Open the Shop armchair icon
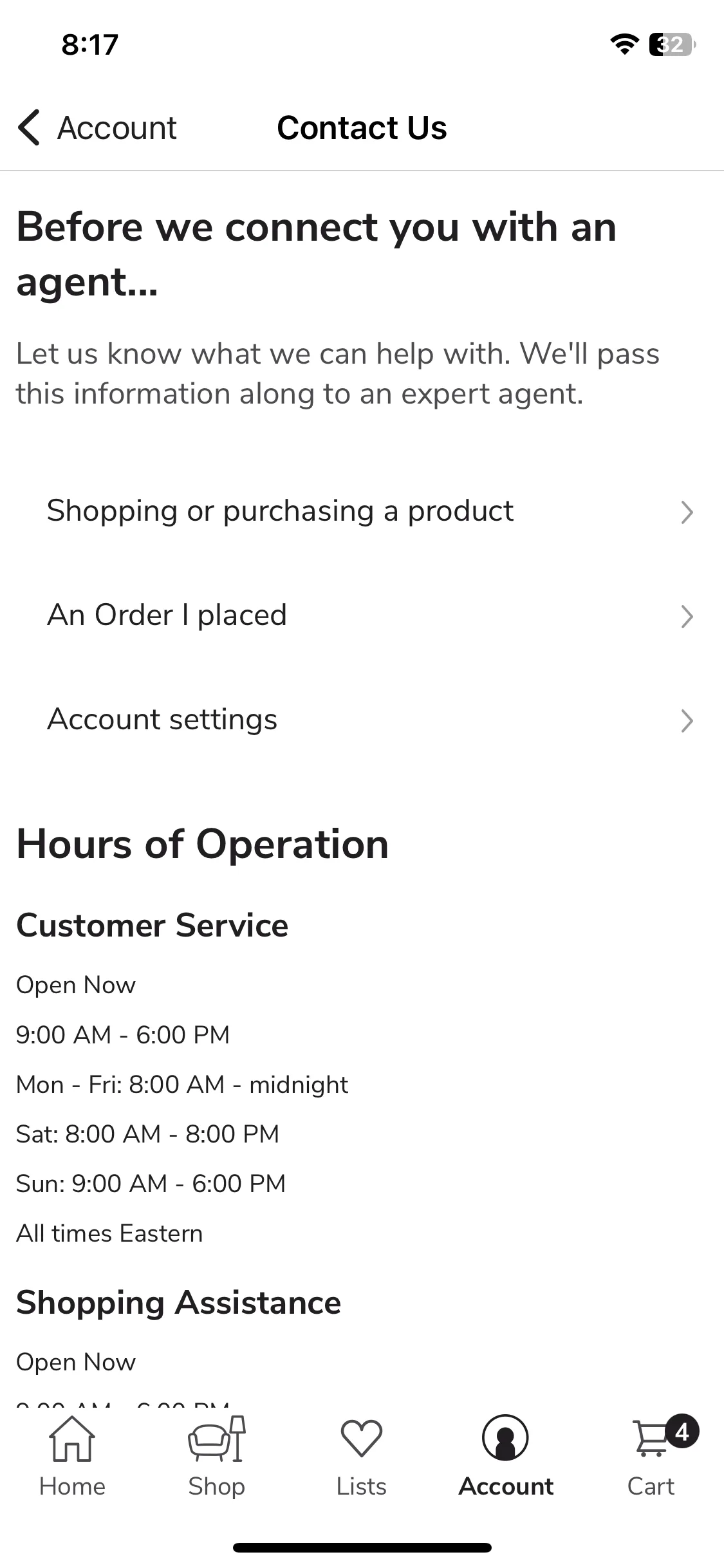 tap(217, 1439)
